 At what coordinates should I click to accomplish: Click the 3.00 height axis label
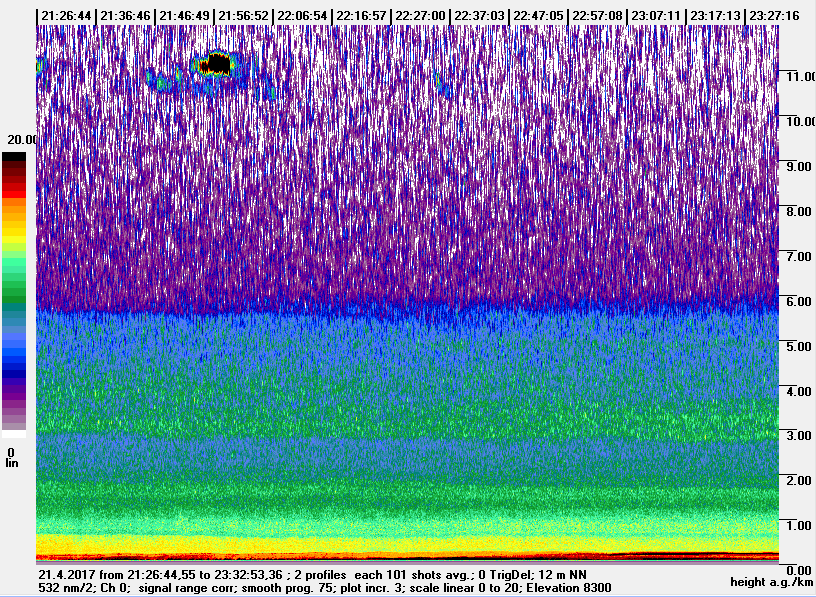point(798,435)
